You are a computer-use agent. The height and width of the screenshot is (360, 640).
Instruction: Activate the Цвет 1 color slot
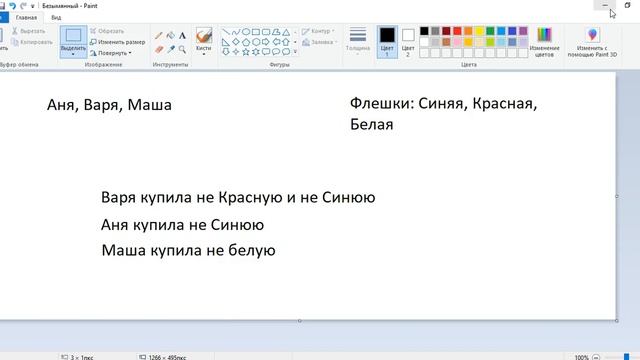click(387, 42)
